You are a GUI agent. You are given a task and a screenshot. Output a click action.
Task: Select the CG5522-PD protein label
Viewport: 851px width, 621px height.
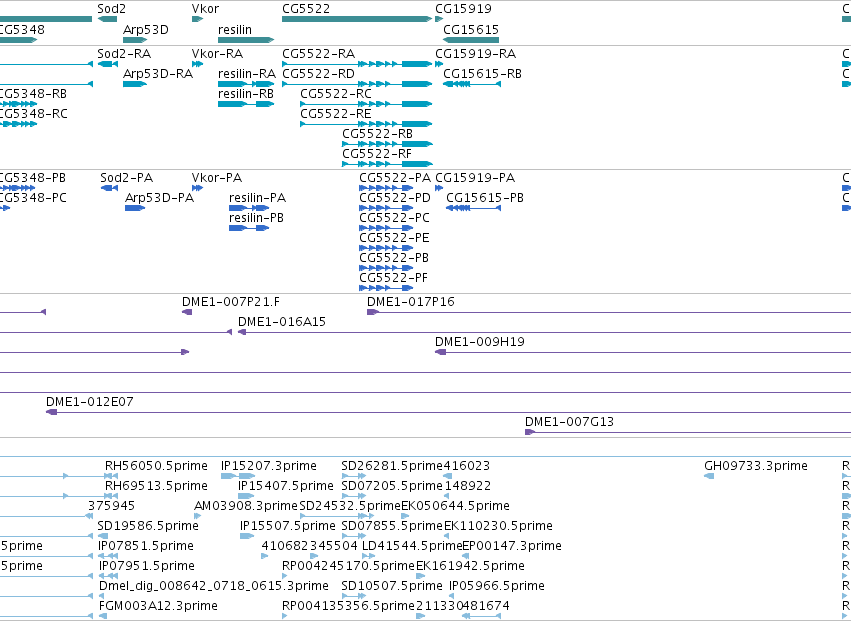tap(395, 198)
